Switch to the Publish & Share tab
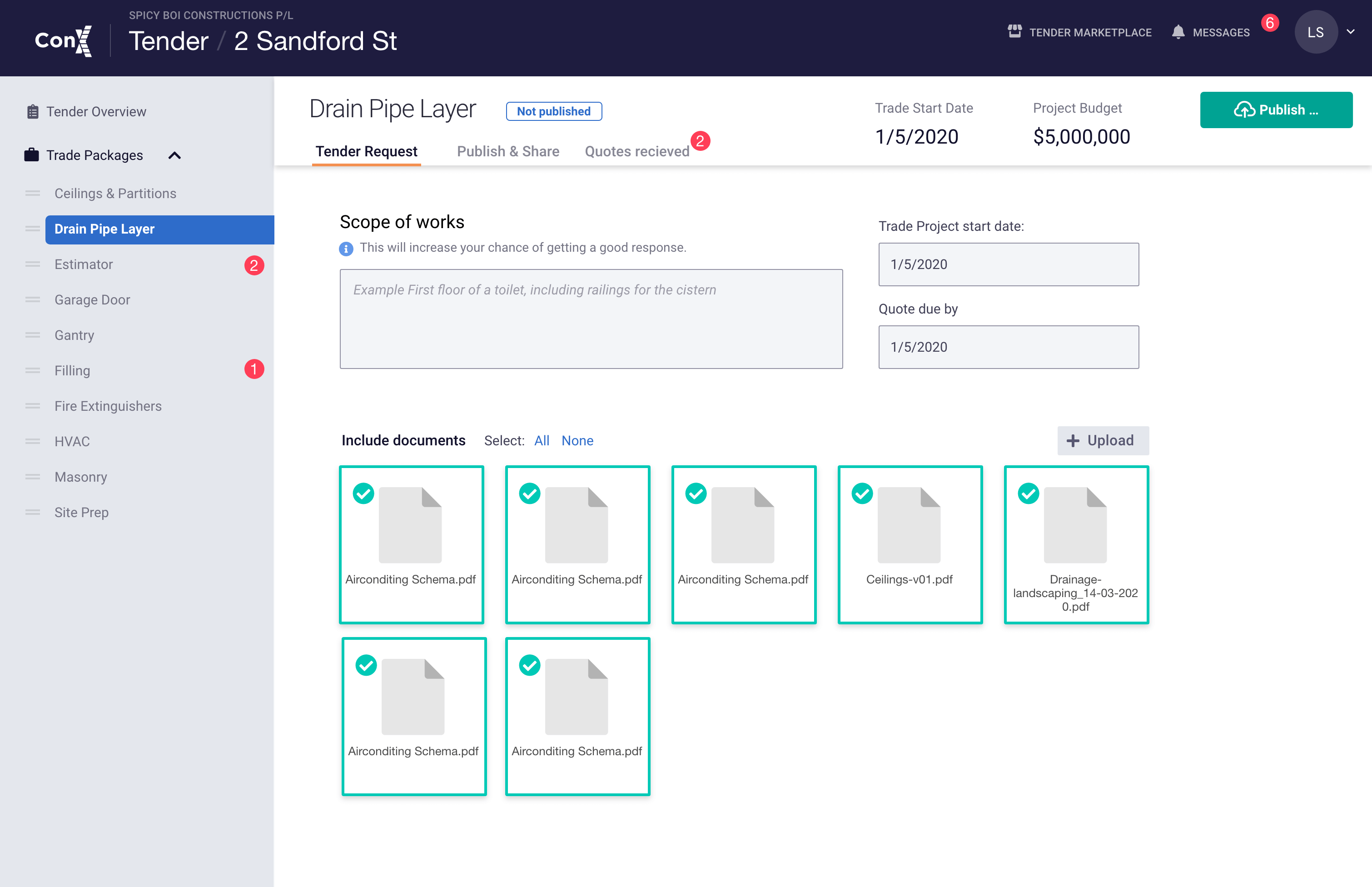The image size is (1372, 887). [508, 151]
